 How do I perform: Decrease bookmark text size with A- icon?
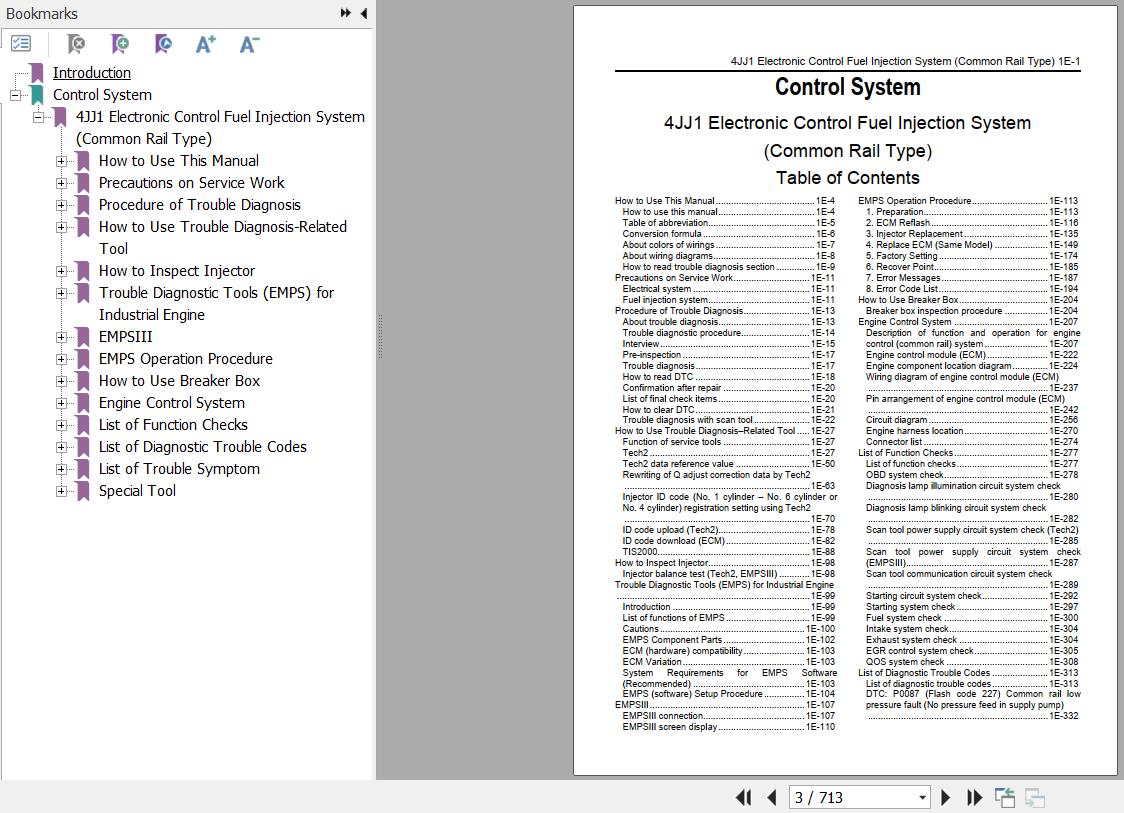(249, 44)
